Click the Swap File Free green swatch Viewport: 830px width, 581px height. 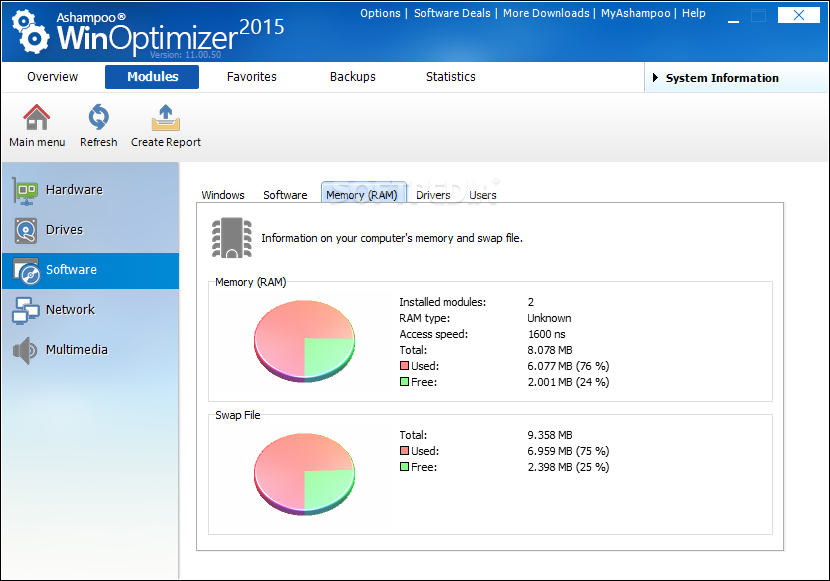[x=404, y=467]
